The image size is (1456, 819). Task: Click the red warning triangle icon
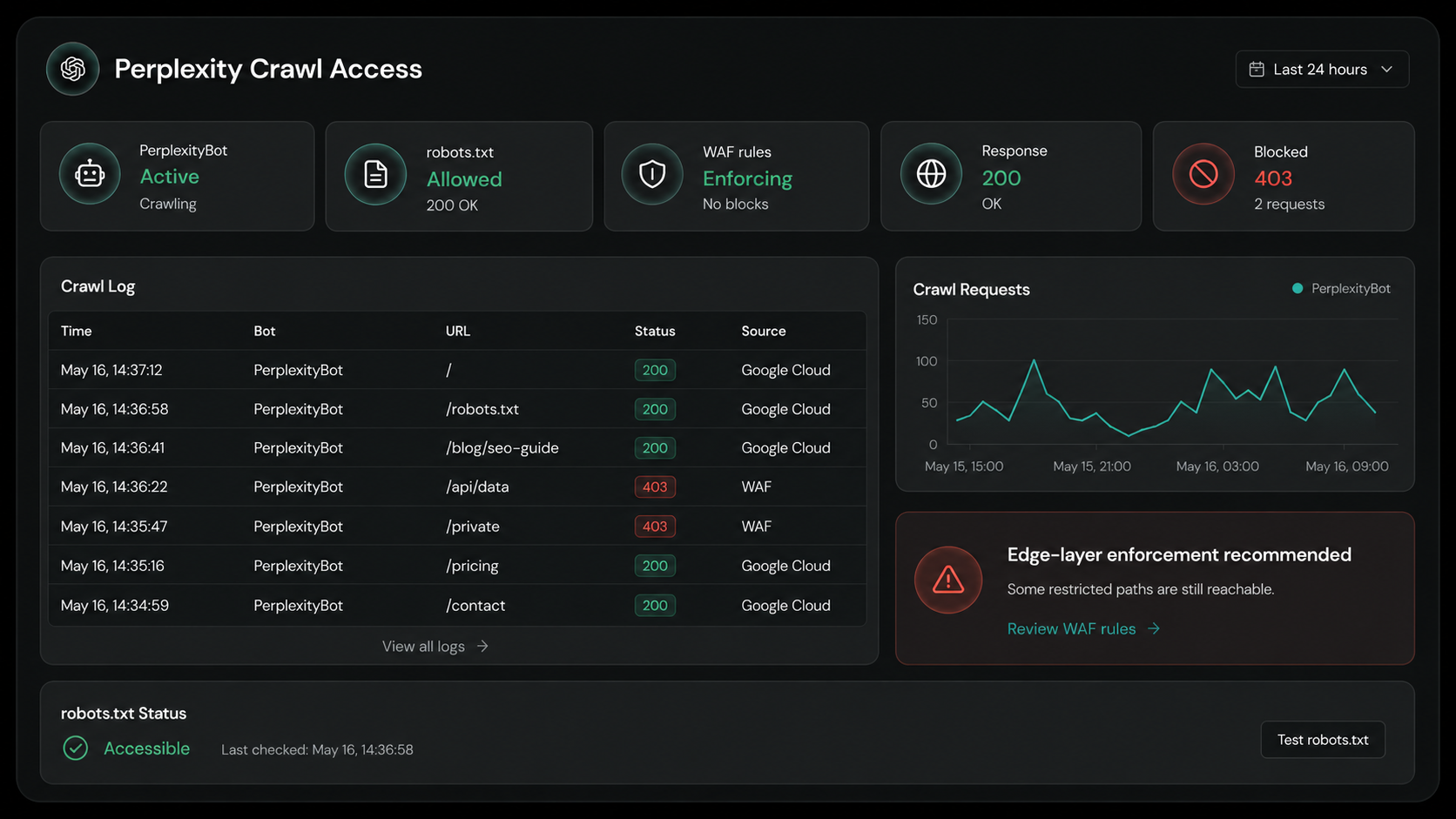[948, 580]
